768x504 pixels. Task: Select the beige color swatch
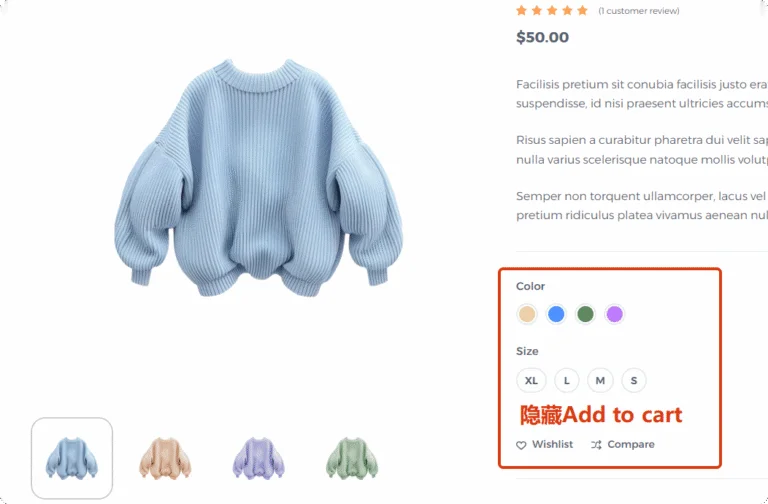pos(527,314)
